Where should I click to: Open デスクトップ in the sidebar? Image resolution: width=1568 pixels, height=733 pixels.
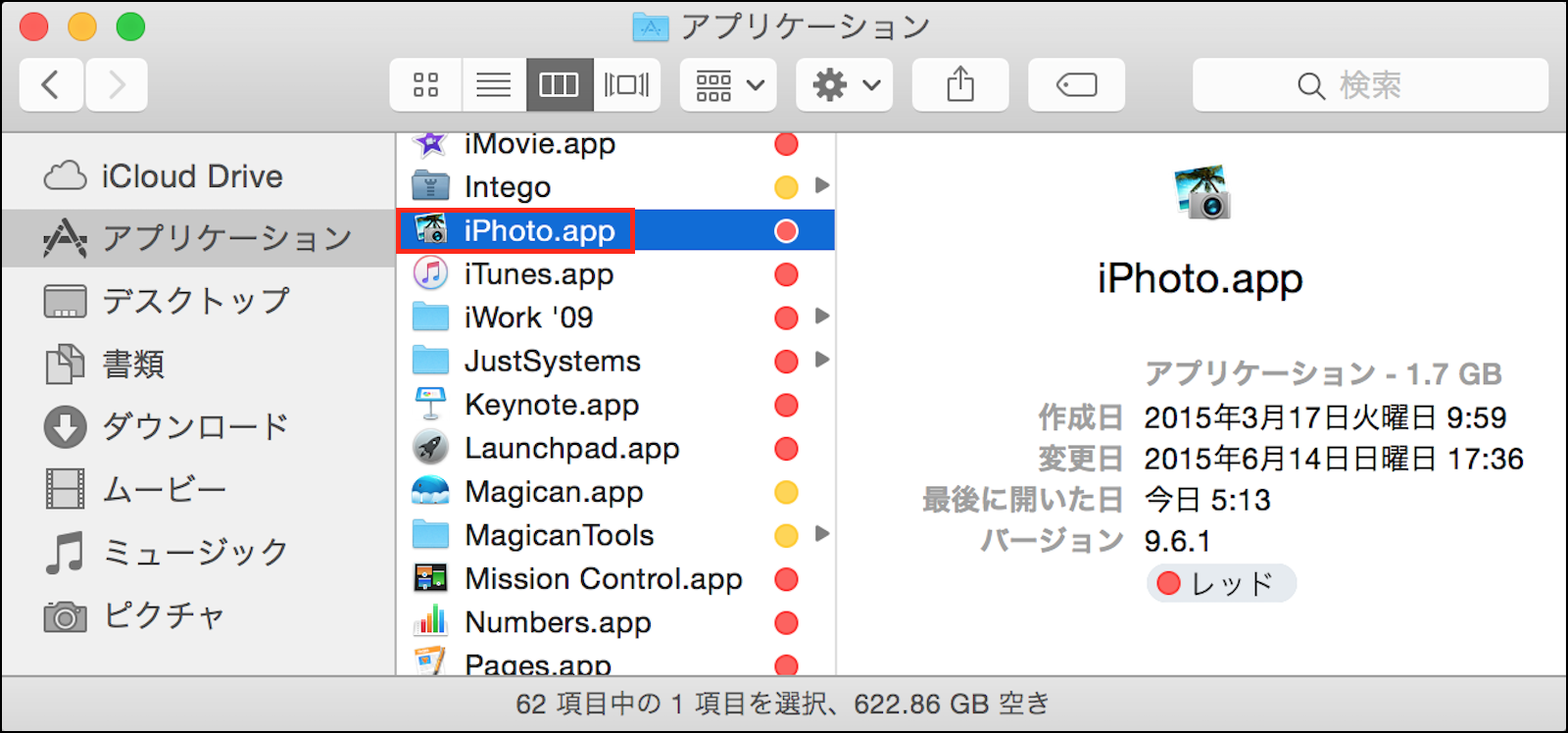198,301
